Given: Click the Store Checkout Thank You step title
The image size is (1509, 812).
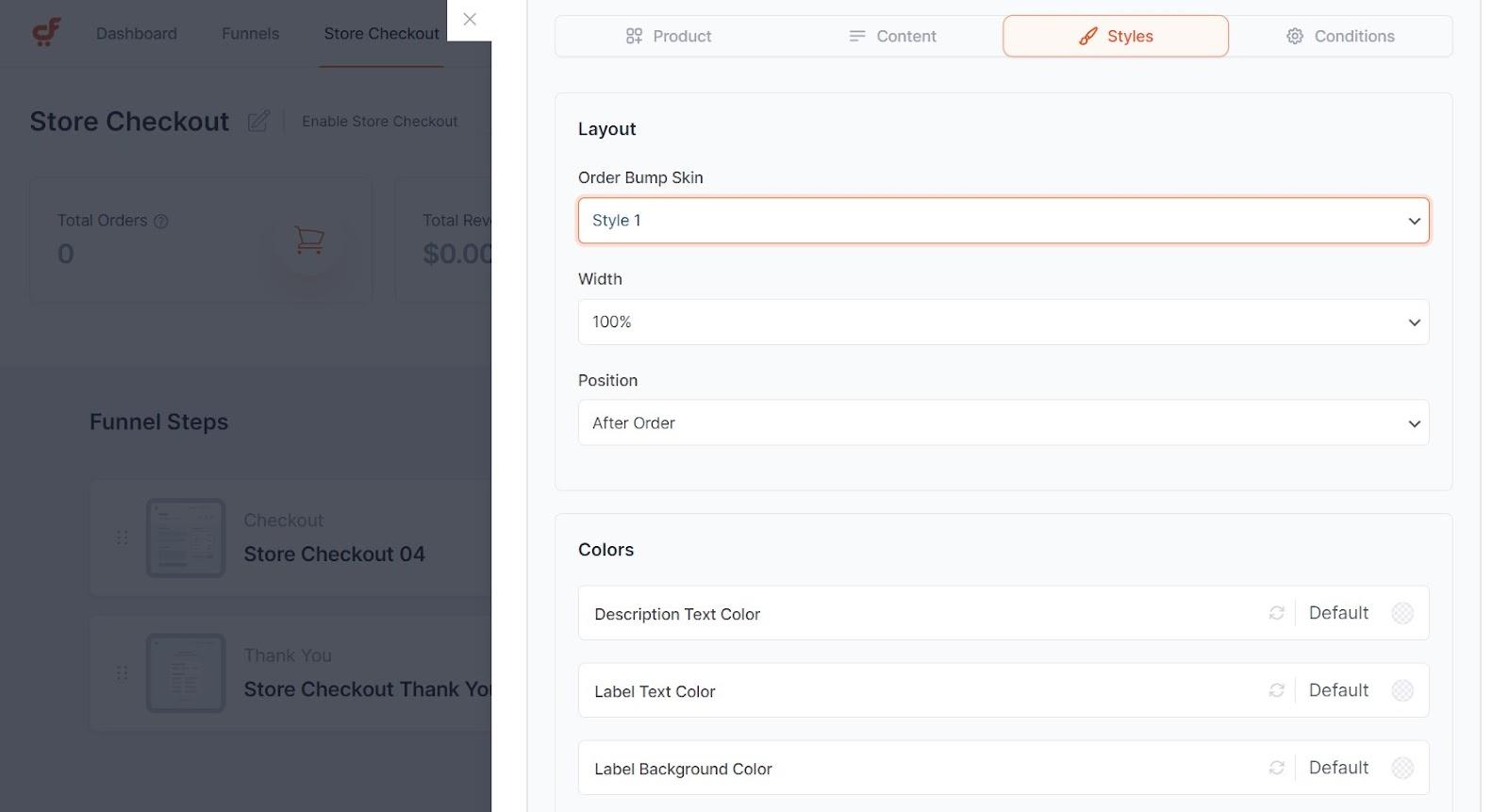Looking at the screenshot, I should pos(368,689).
